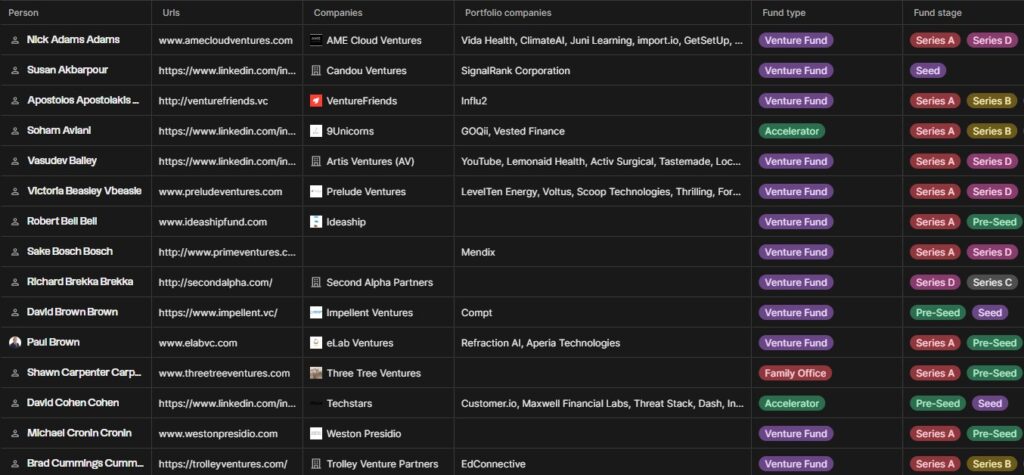Open the www.ideashipfund.com link

[x=212, y=221]
